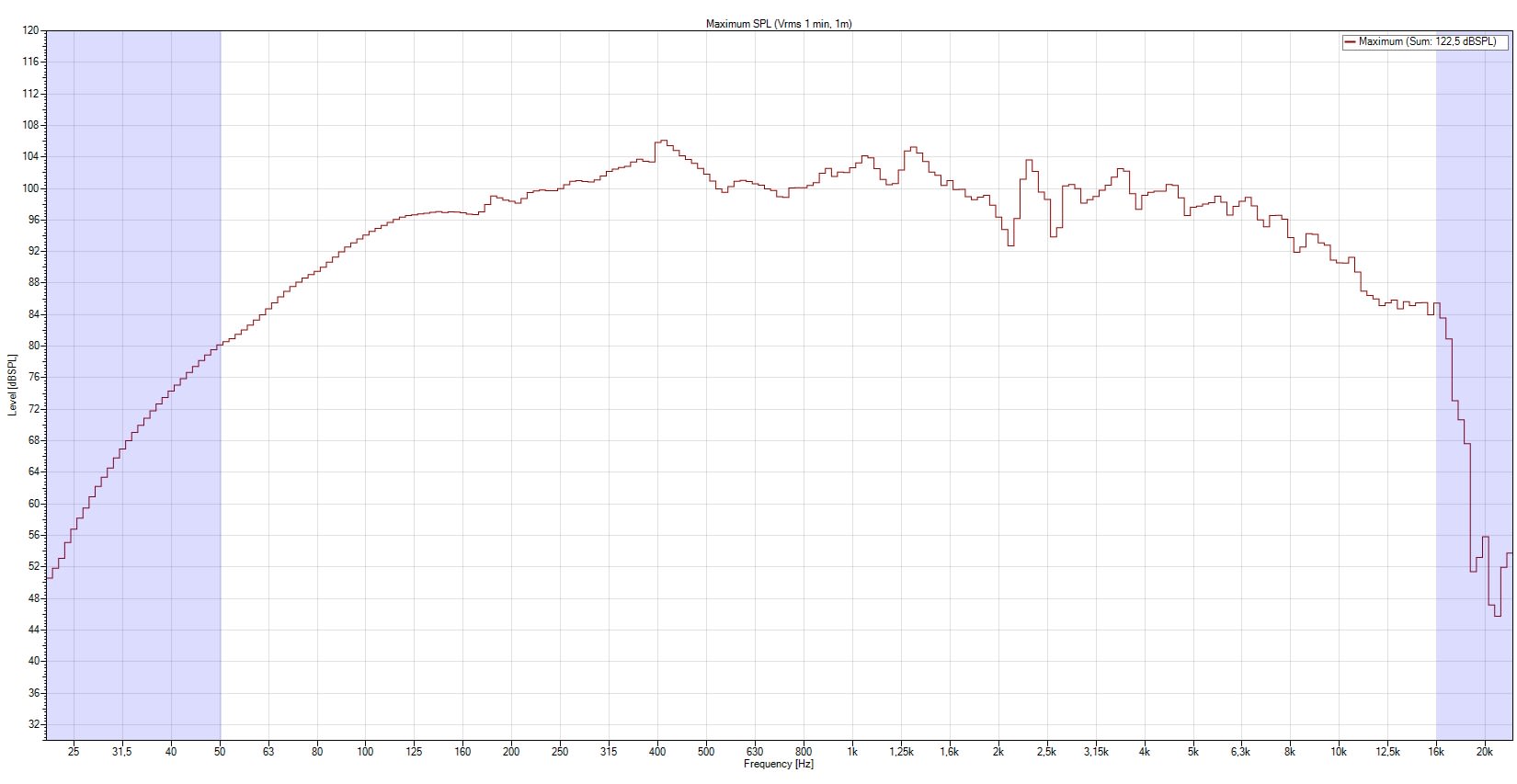
Task: Select the chart title Maximum SPL
Action: pos(778,24)
